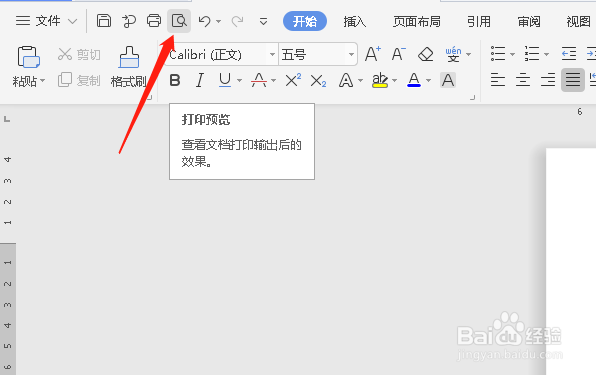Apply blue font color
The image size is (596, 375).
414,80
